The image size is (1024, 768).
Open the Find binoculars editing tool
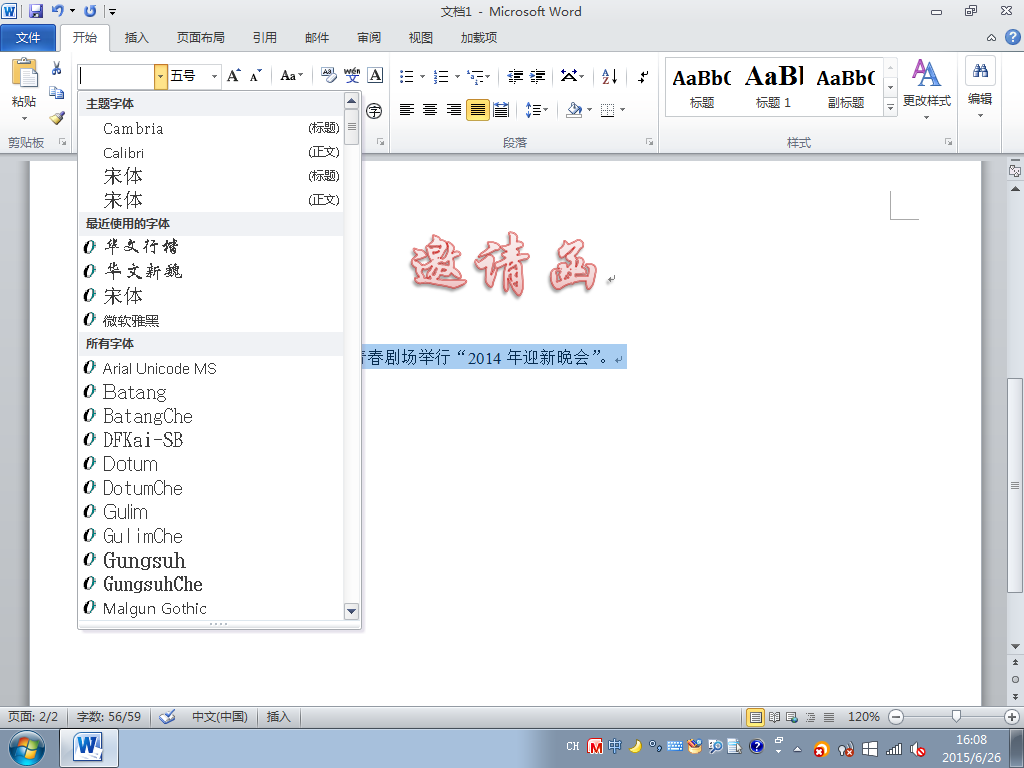(x=980, y=71)
